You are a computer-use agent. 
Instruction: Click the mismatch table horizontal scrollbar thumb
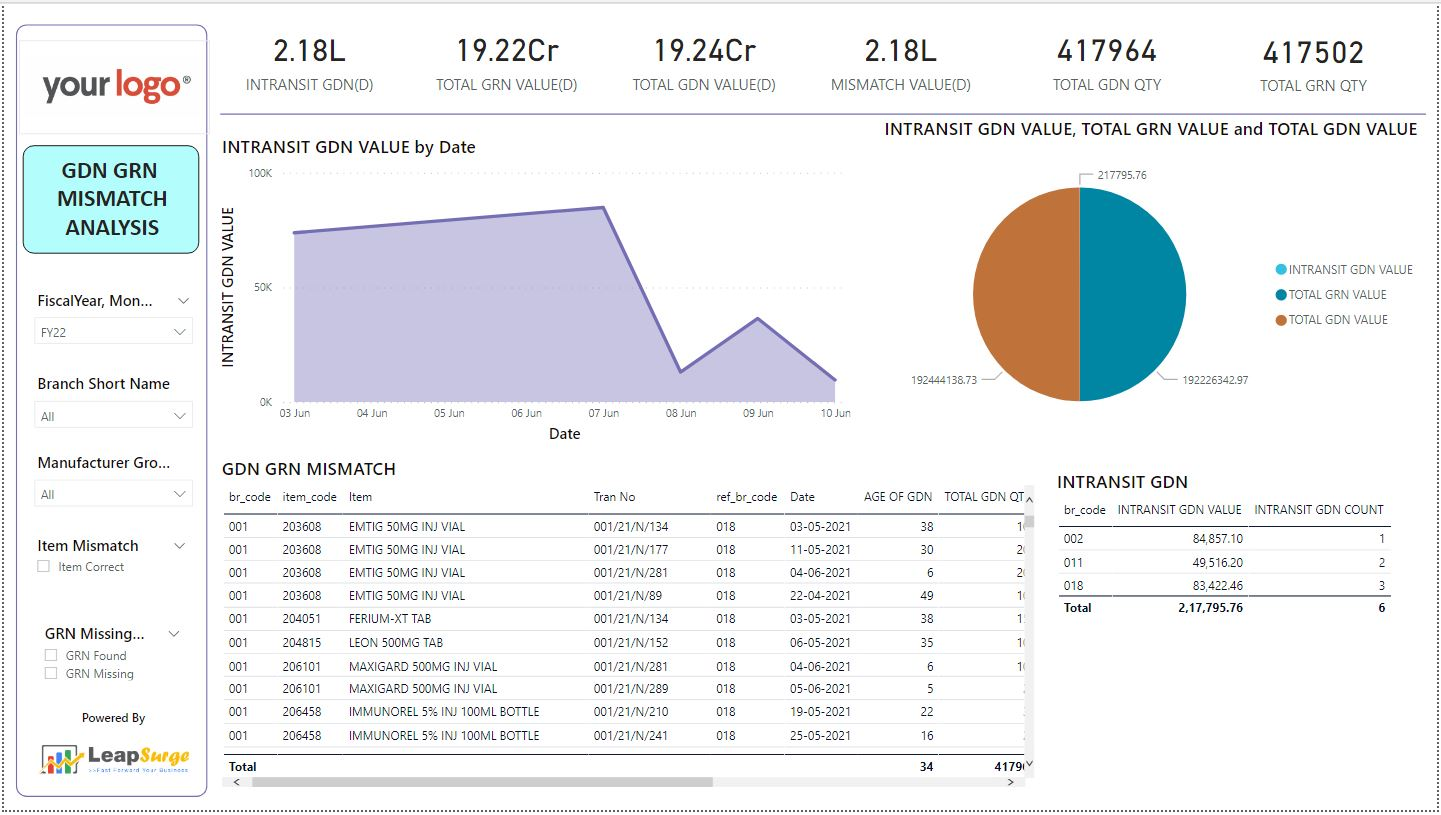pos(480,782)
